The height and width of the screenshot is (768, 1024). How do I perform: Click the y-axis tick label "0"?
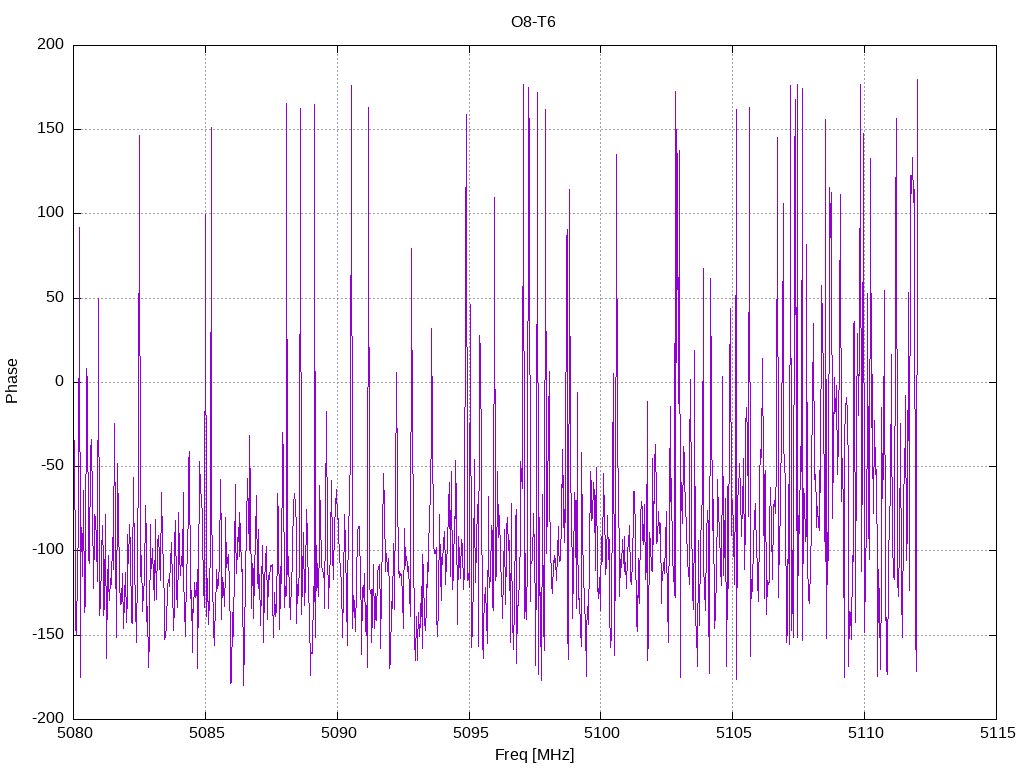pyautogui.click(x=59, y=381)
